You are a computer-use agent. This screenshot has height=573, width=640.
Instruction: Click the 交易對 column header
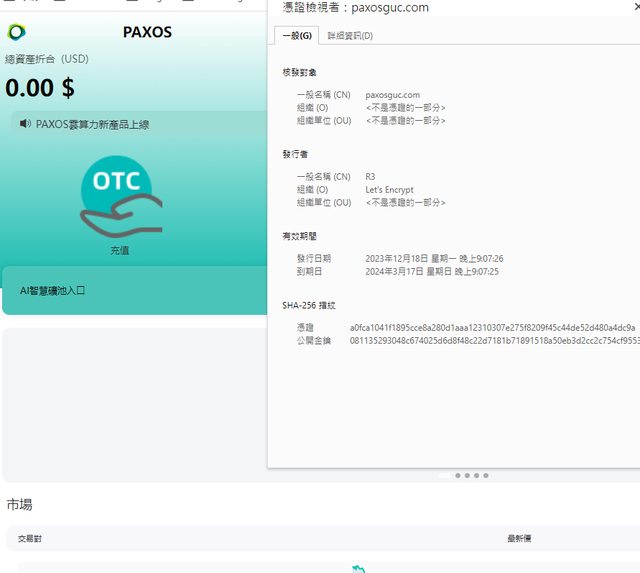(x=30, y=539)
